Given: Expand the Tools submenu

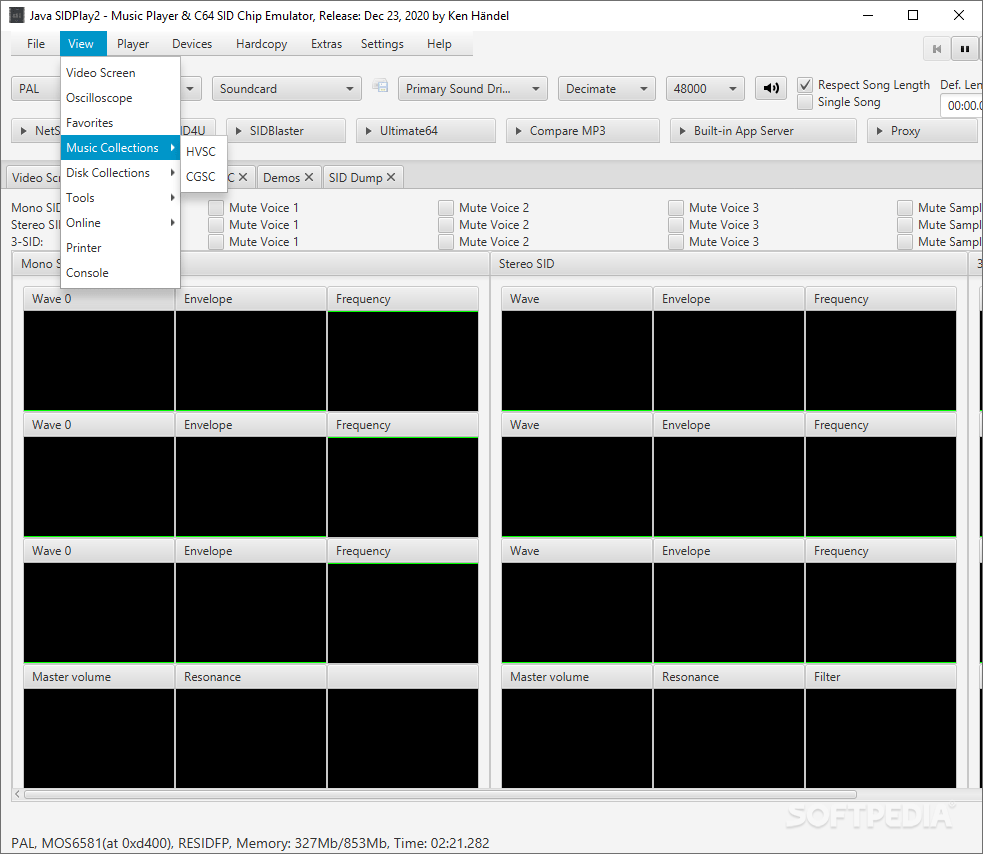Looking at the screenshot, I should point(120,198).
